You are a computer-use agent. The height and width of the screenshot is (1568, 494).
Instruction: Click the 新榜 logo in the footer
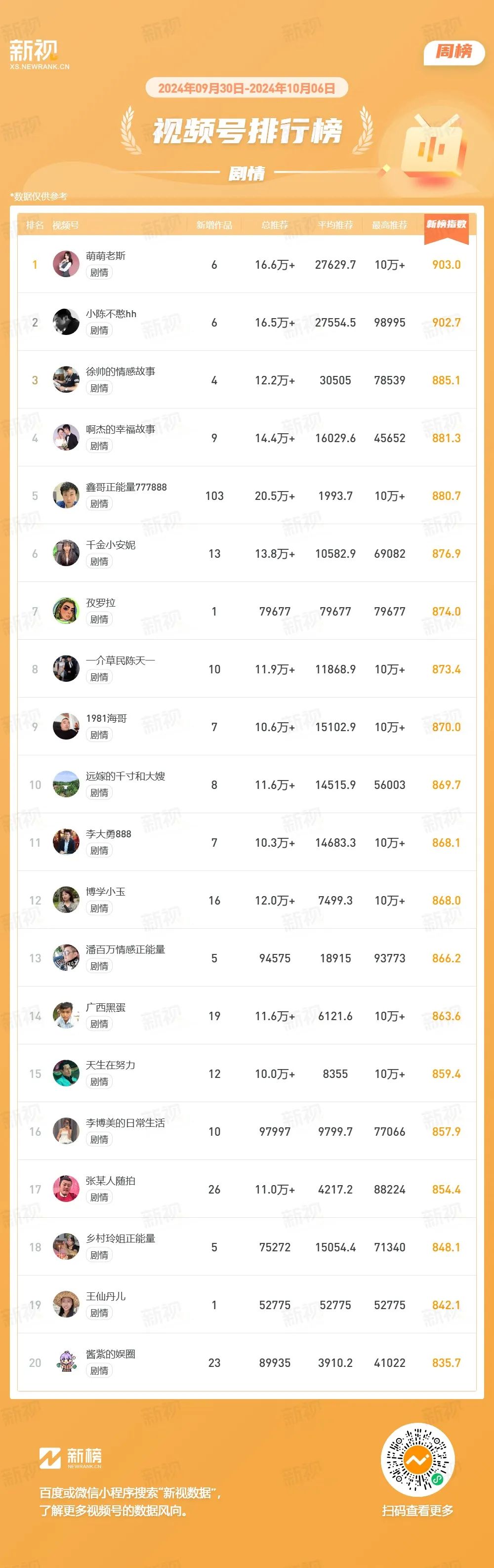[71, 1458]
